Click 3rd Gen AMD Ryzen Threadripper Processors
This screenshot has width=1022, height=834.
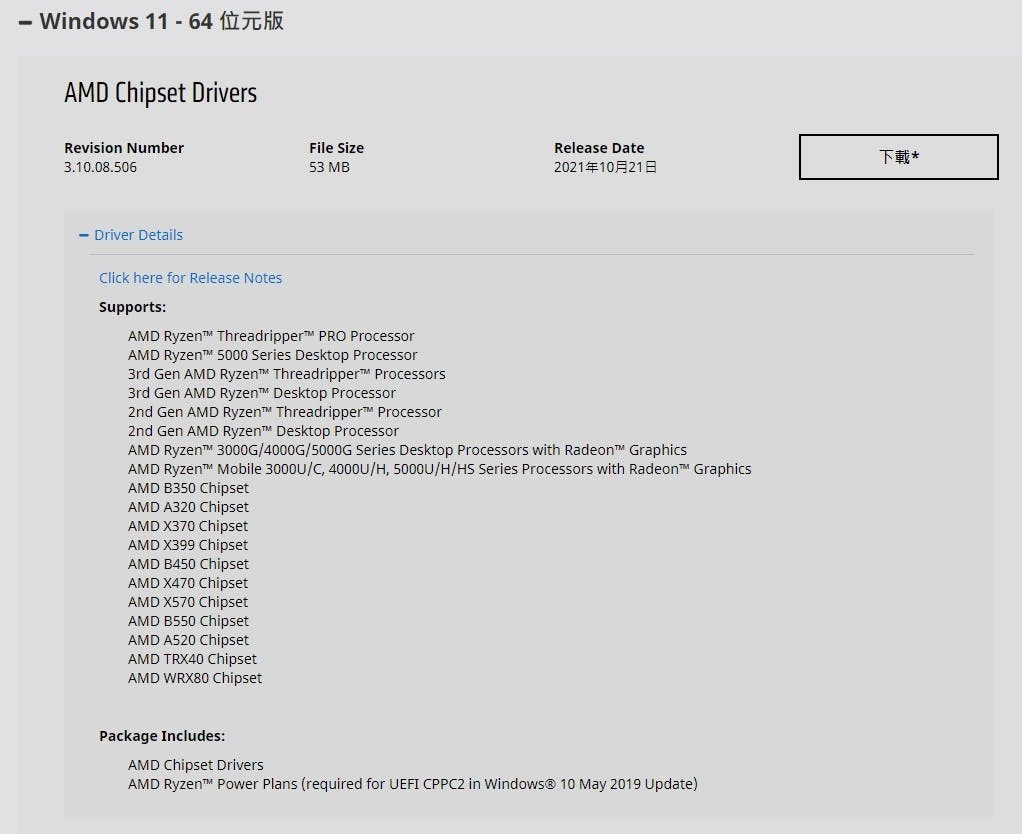click(287, 374)
